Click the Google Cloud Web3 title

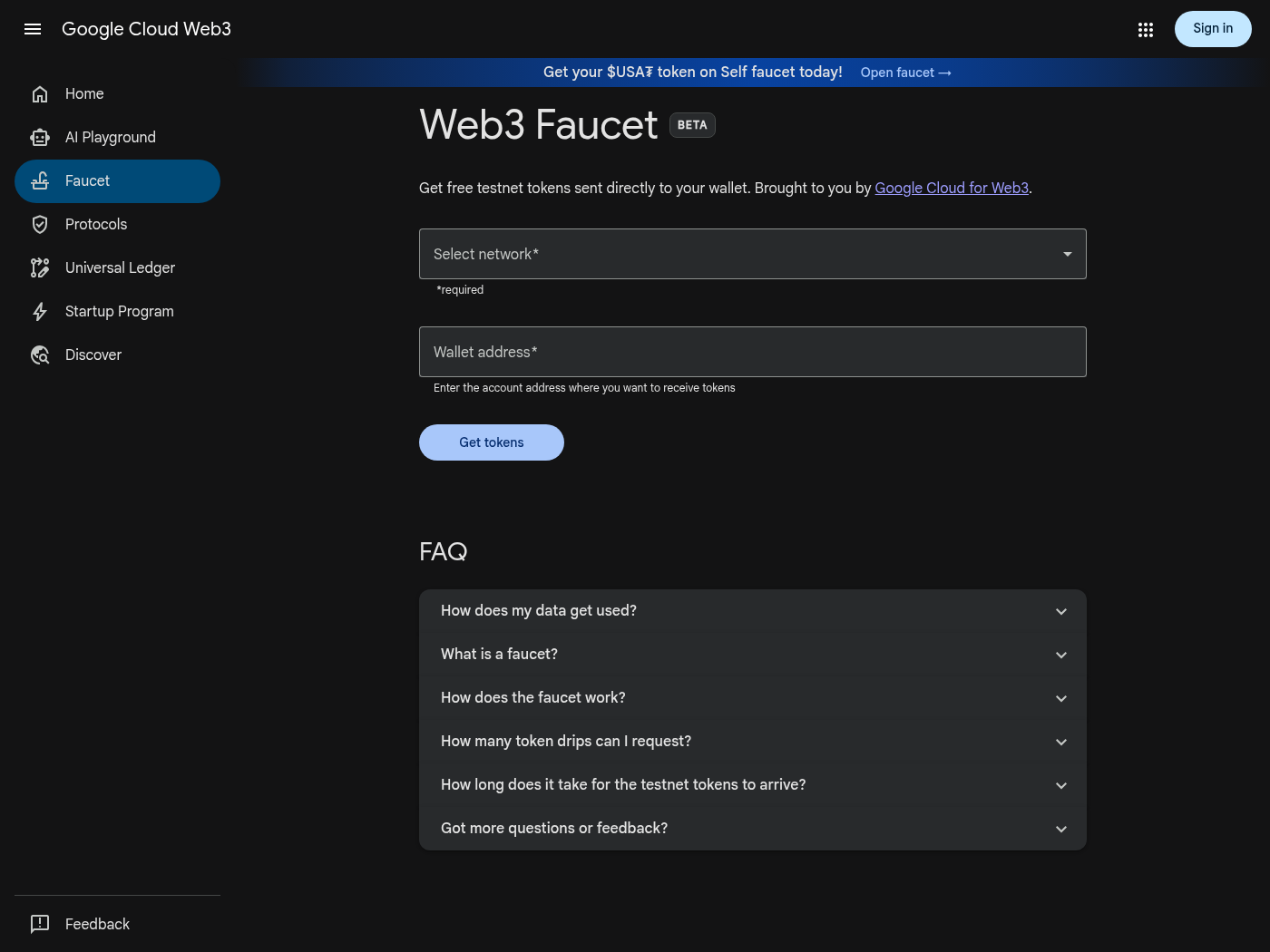click(x=146, y=29)
